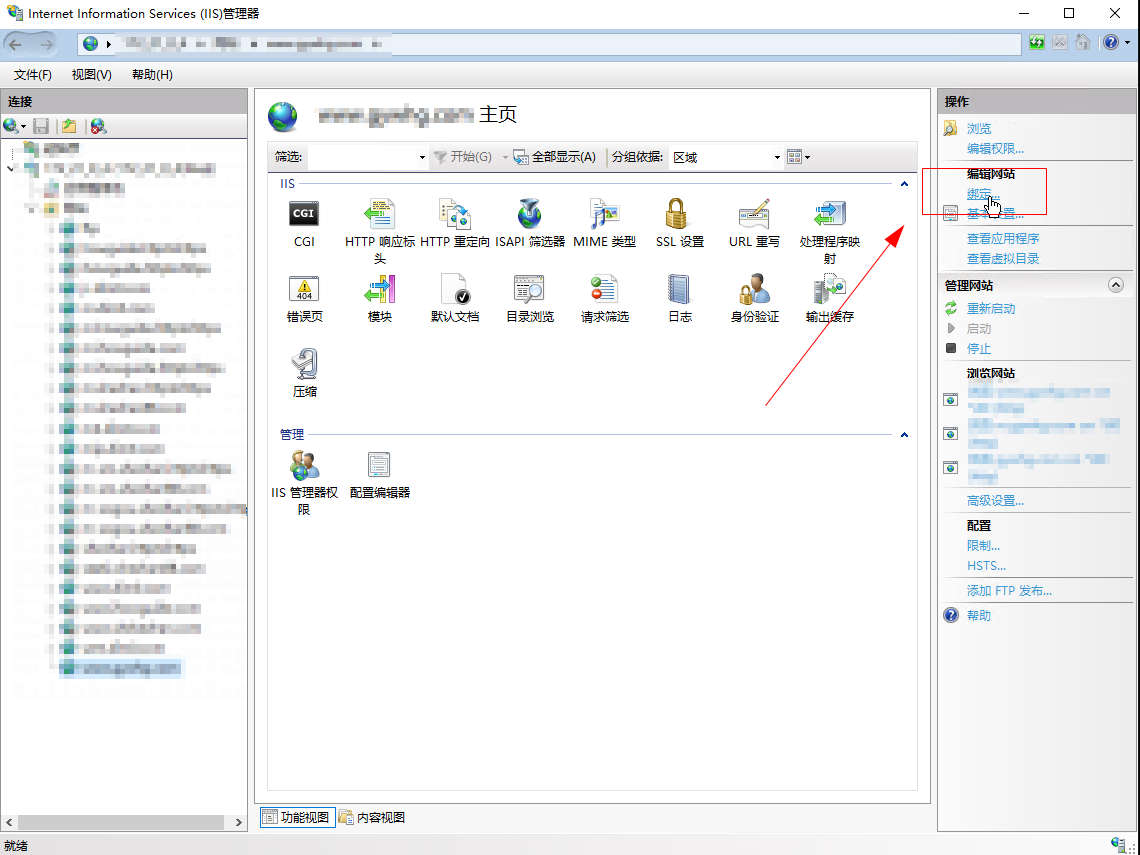The width and height of the screenshot is (1140, 855).
Task: Open the 配置编辑器 feature
Action: 380,475
